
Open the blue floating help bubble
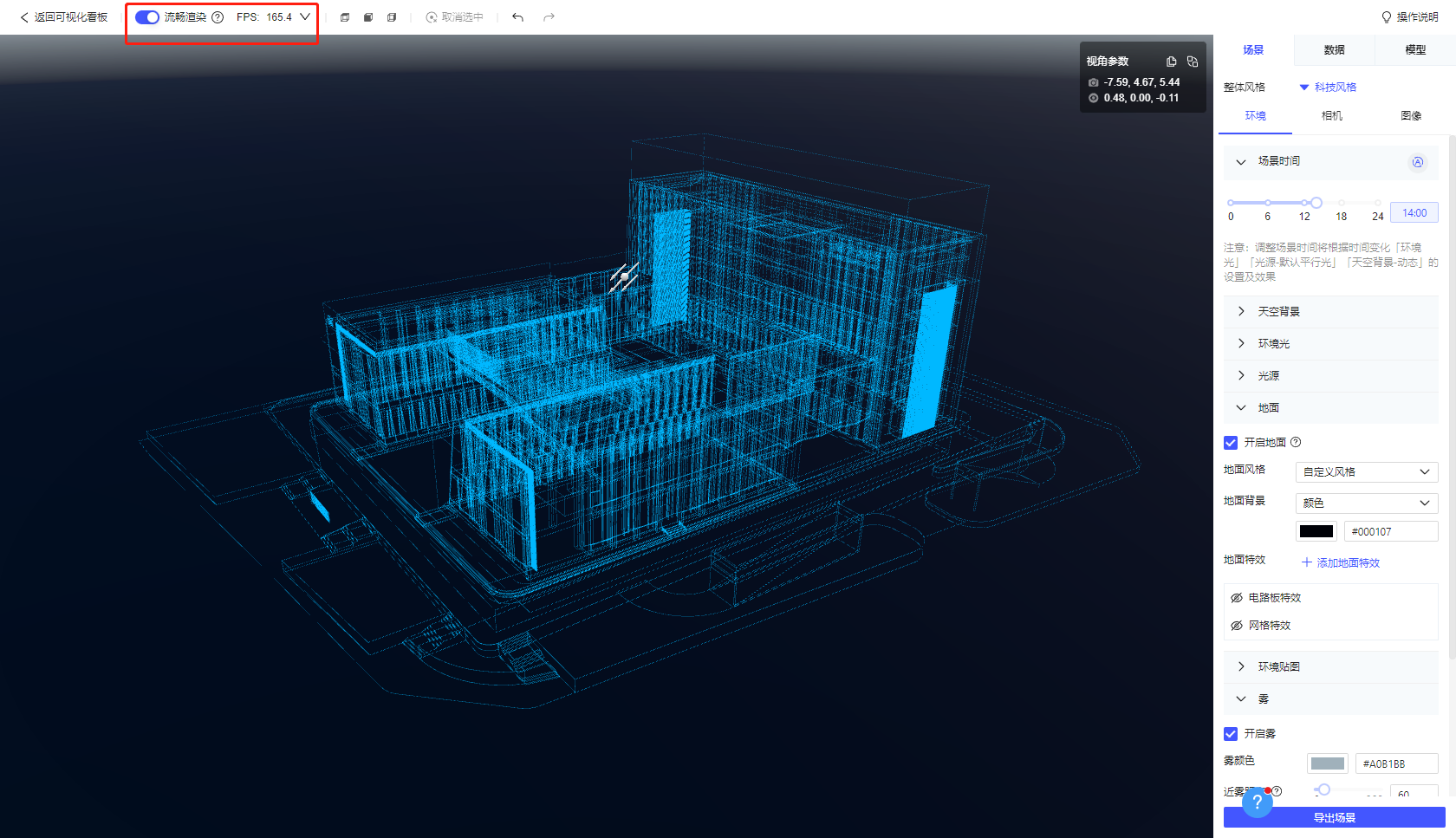pos(1257,802)
